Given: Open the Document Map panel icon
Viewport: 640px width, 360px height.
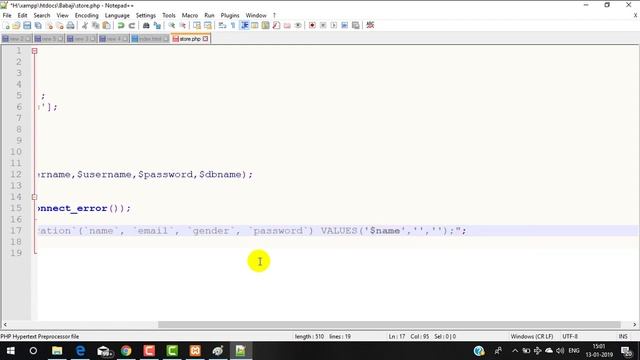Looking at the screenshot, I should click(265, 25).
